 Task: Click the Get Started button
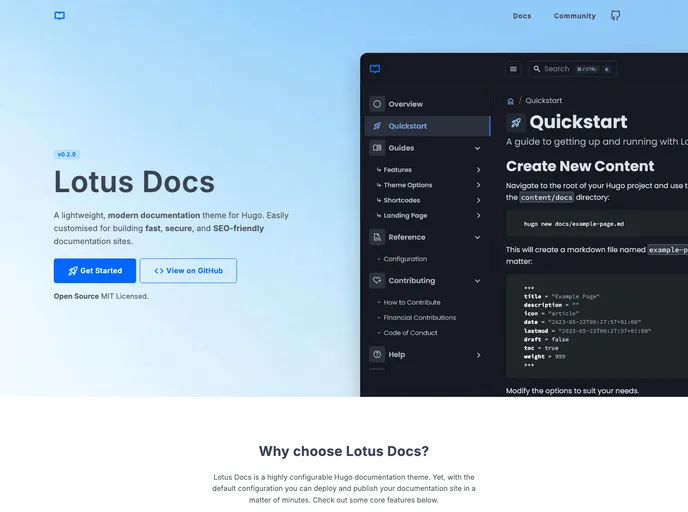point(95,271)
